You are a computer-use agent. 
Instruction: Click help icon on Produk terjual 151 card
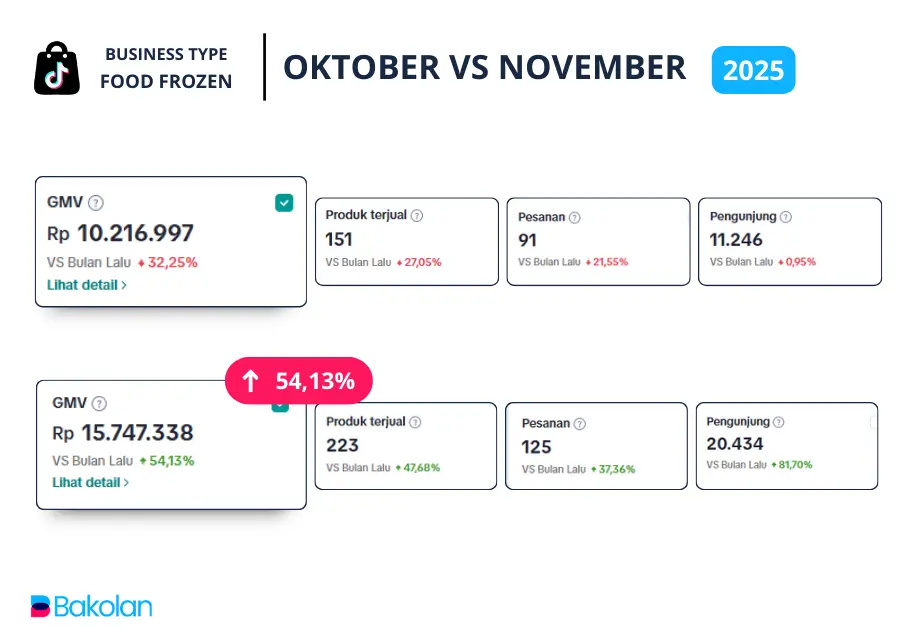click(x=417, y=215)
